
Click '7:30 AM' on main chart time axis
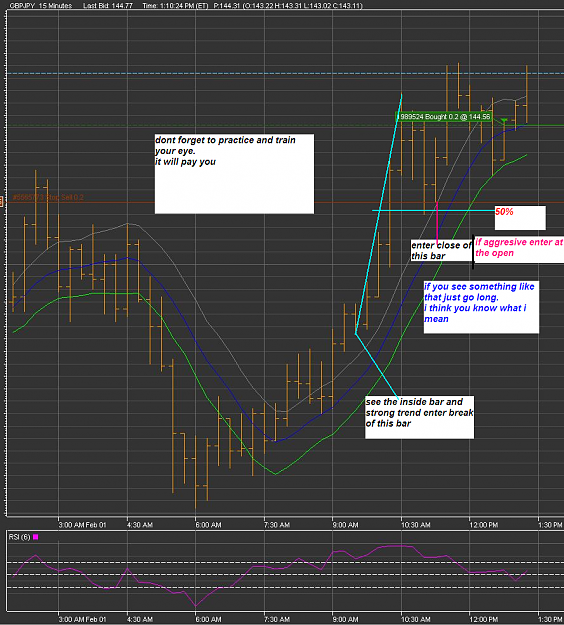(277, 525)
